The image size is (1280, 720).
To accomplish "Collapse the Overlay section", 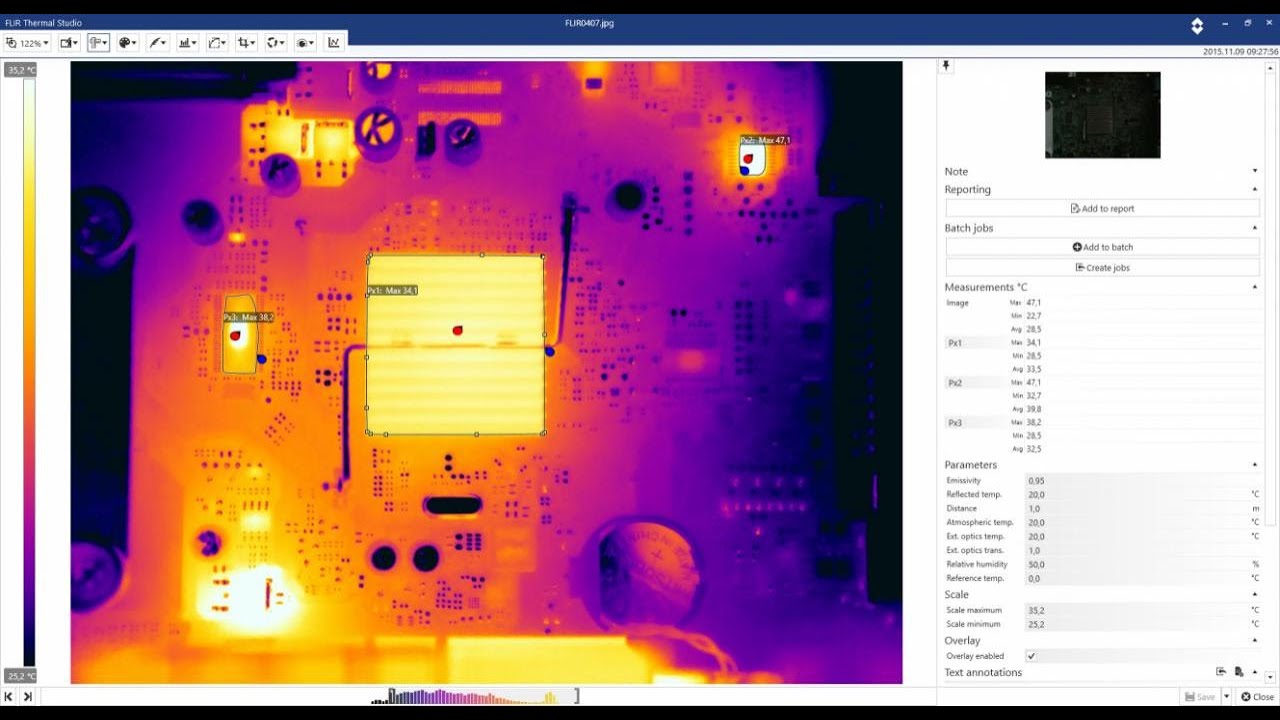I will point(1255,640).
